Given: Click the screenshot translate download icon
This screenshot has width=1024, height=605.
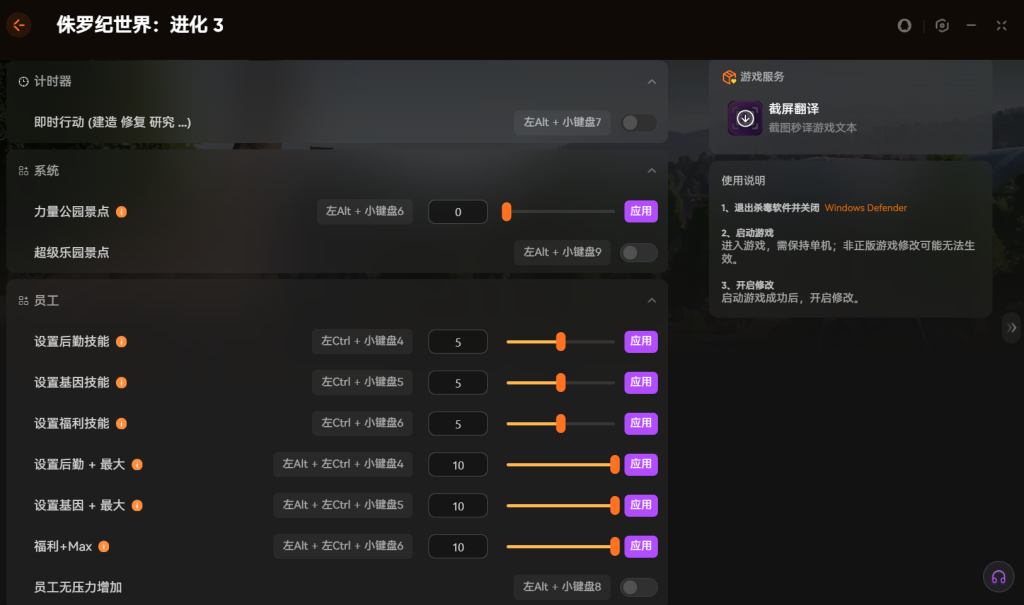Looking at the screenshot, I should 745,118.
